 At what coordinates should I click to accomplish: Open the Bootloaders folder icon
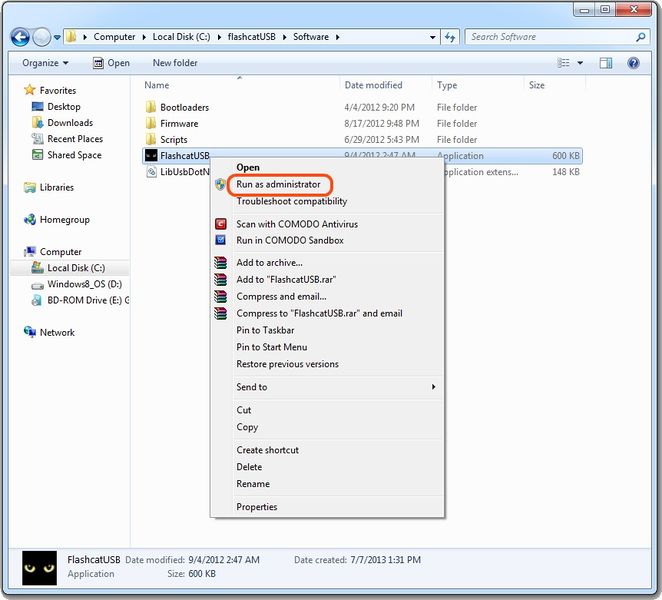[x=149, y=107]
